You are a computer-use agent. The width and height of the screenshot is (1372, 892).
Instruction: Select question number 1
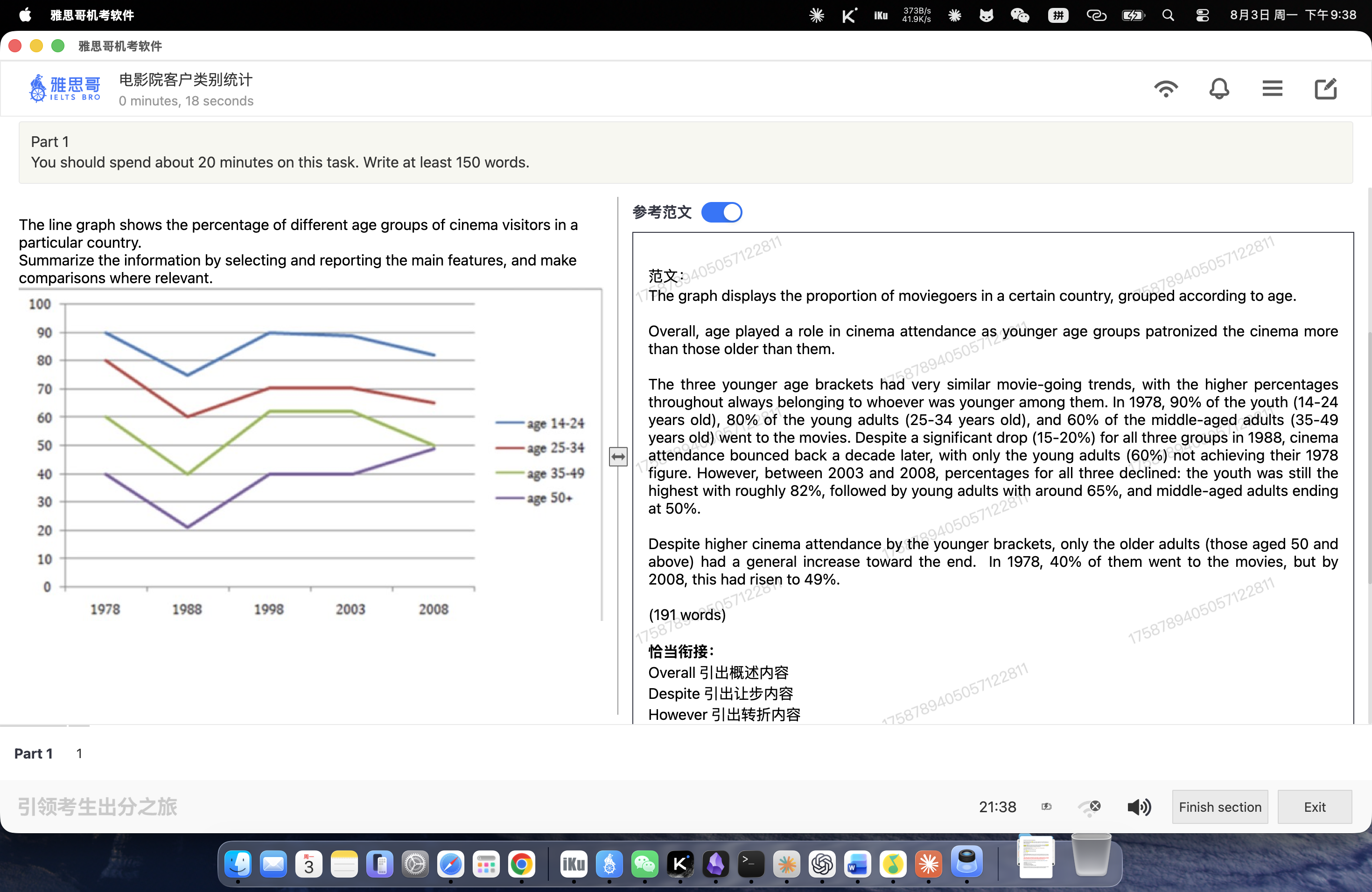pos(79,753)
